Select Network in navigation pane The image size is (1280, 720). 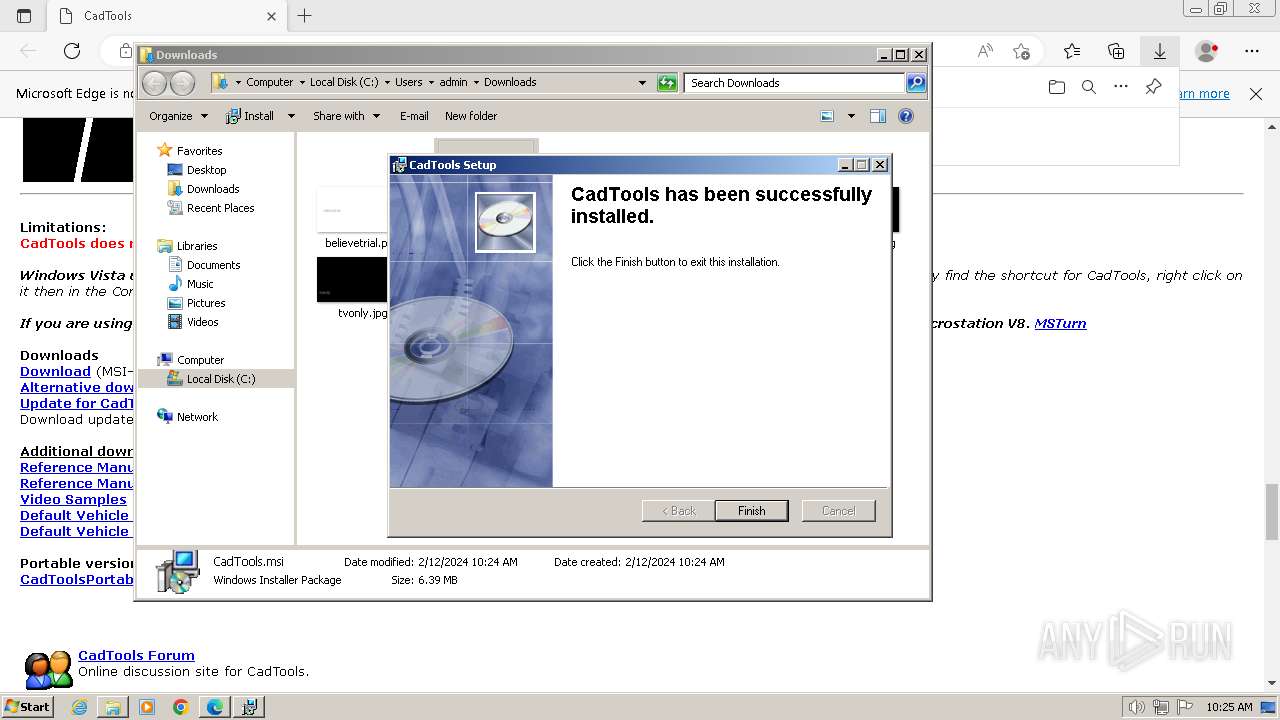(197, 417)
